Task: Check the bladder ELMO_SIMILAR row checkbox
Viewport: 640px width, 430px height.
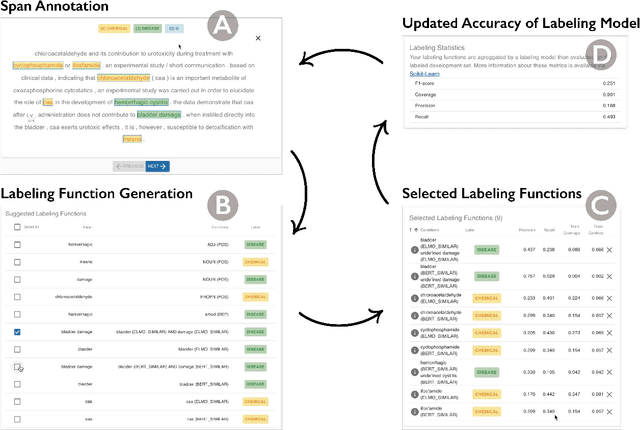Action: (17, 349)
